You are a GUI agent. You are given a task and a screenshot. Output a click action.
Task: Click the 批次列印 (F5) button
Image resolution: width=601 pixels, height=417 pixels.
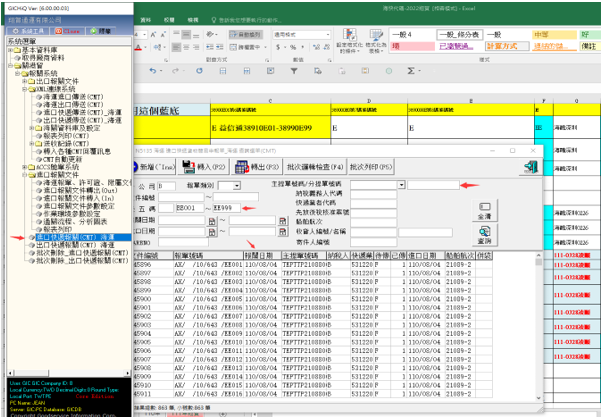[x=371, y=164]
